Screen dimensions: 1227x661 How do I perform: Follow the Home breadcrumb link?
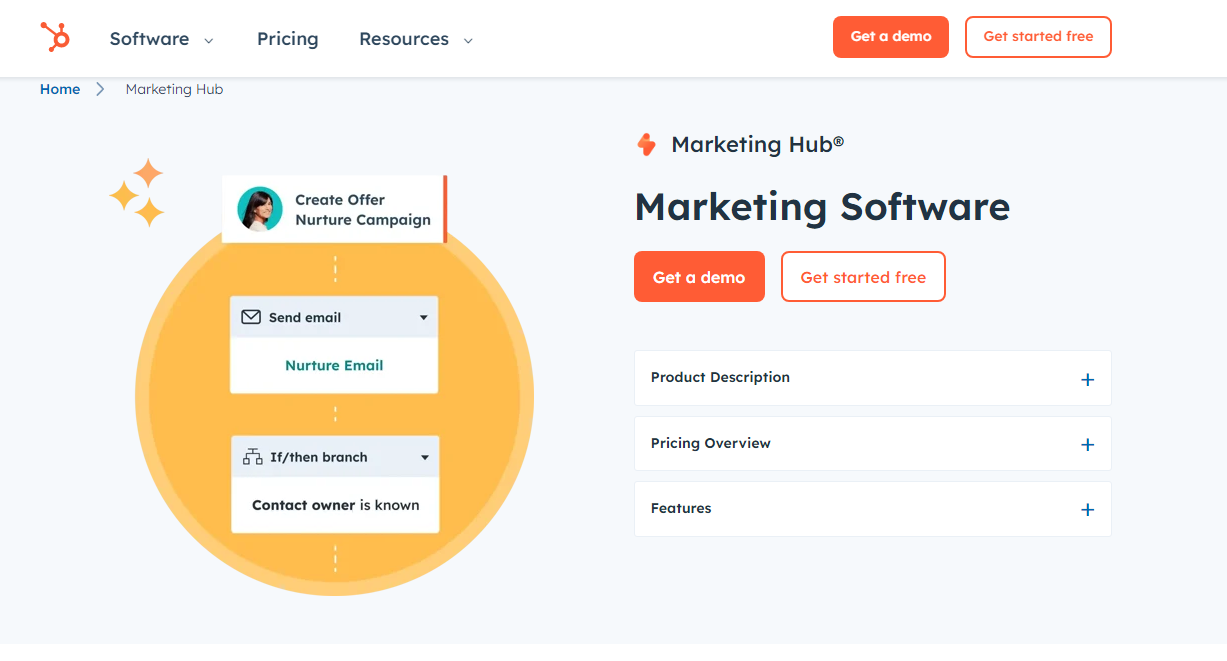coord(60,89)
